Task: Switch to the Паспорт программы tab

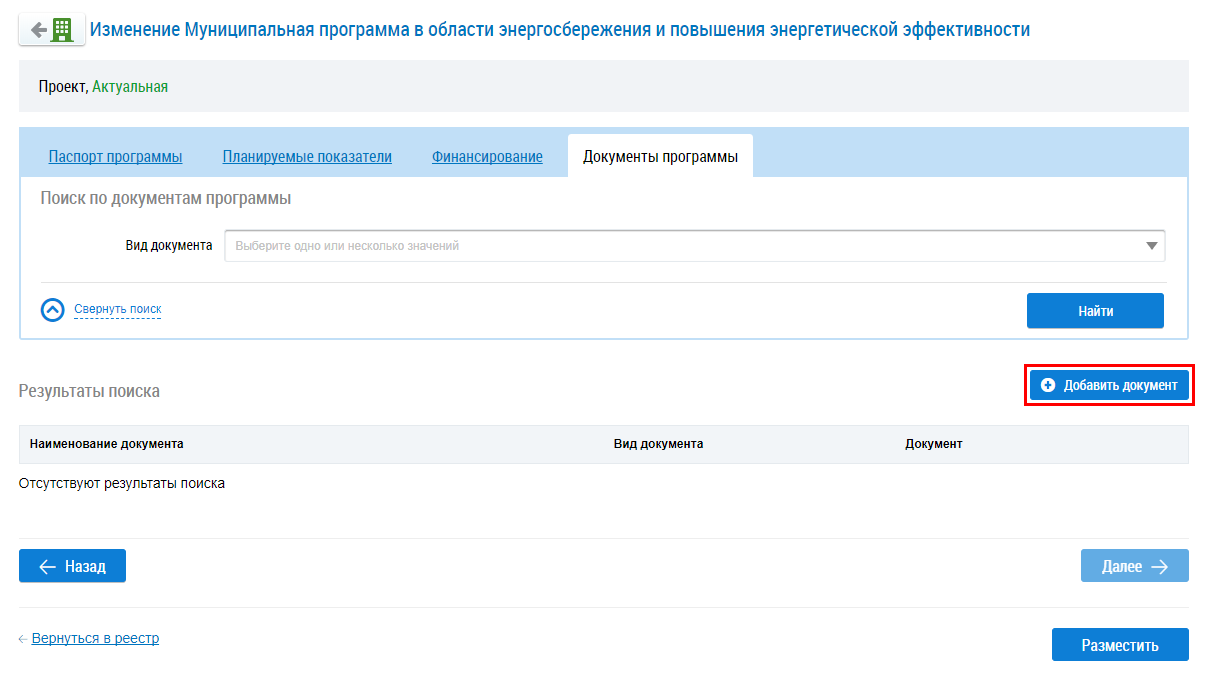Action: click(x=115, y=157)
